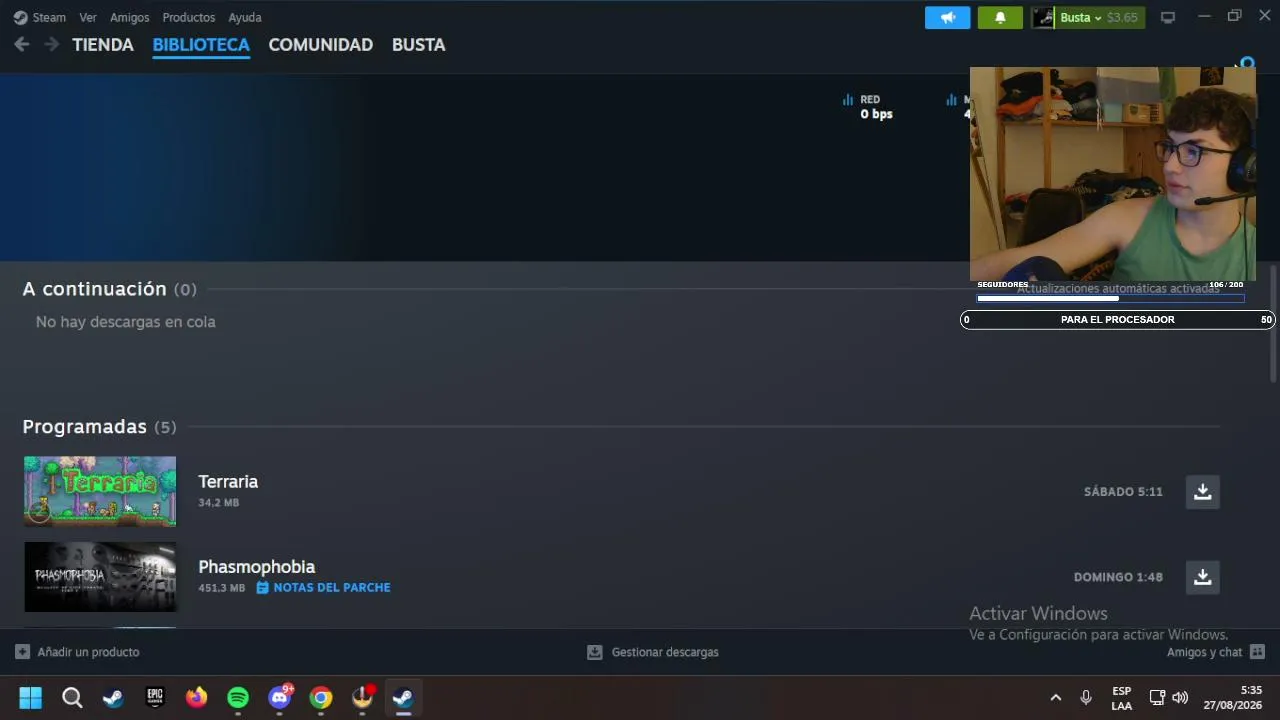
Task: Click the SÁBADO 5:11 schedule time
Action: pyautogui.click(x=1123, y=492)
